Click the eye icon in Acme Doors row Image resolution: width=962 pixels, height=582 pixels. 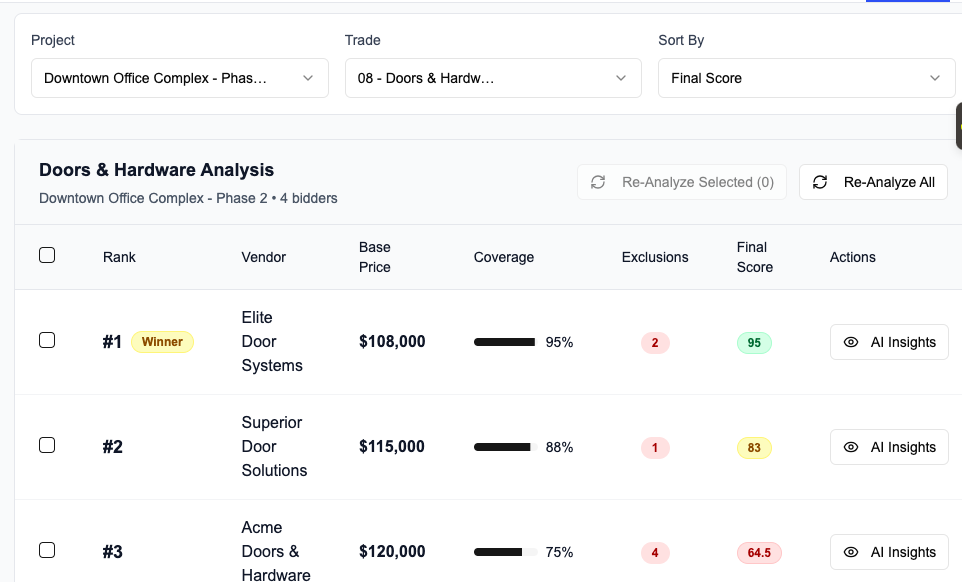[851, 552]
